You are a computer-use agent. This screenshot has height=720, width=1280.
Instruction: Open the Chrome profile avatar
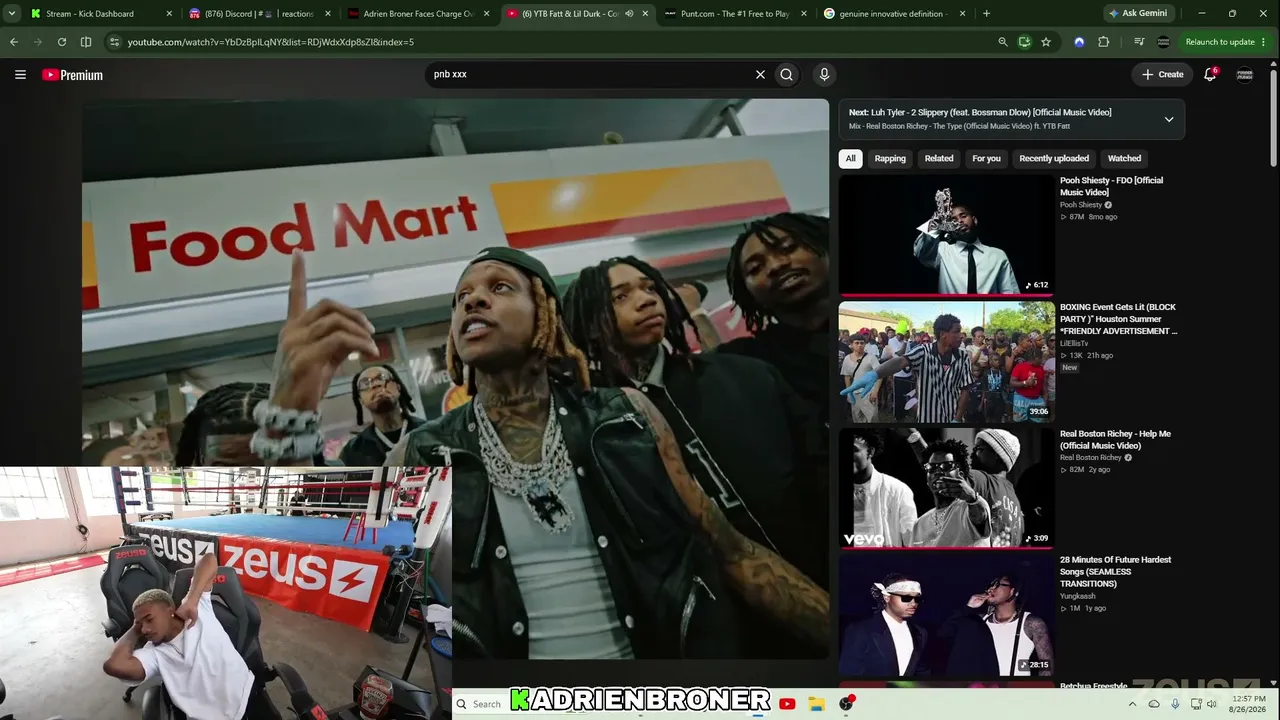coord(1163,42)
